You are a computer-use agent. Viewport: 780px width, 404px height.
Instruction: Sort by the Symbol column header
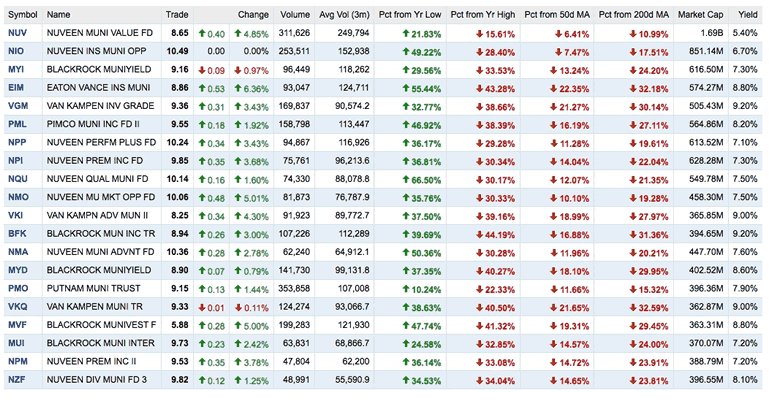coord(23,15)
